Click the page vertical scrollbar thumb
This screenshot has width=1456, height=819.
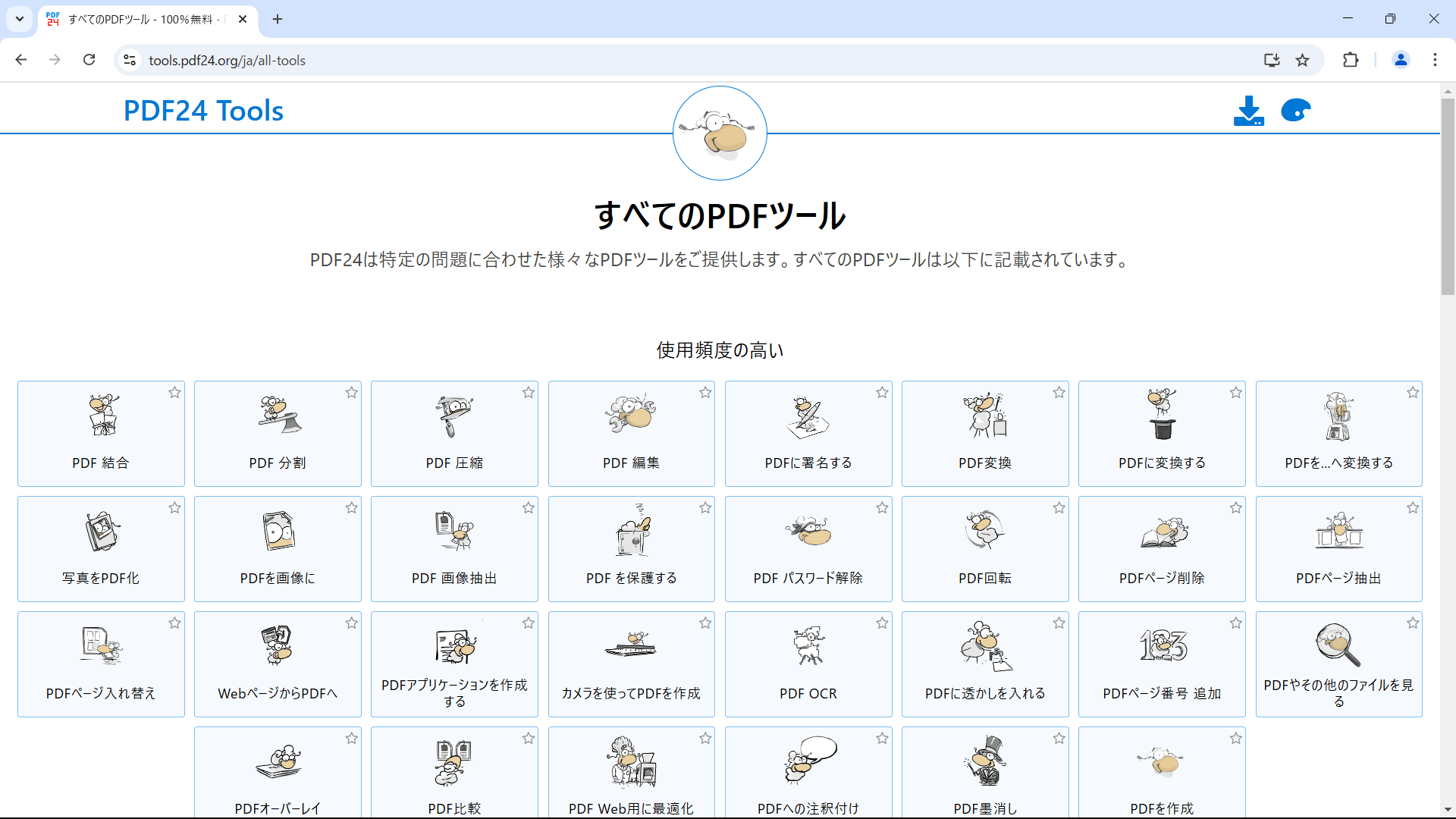(x=1448, y=196)
